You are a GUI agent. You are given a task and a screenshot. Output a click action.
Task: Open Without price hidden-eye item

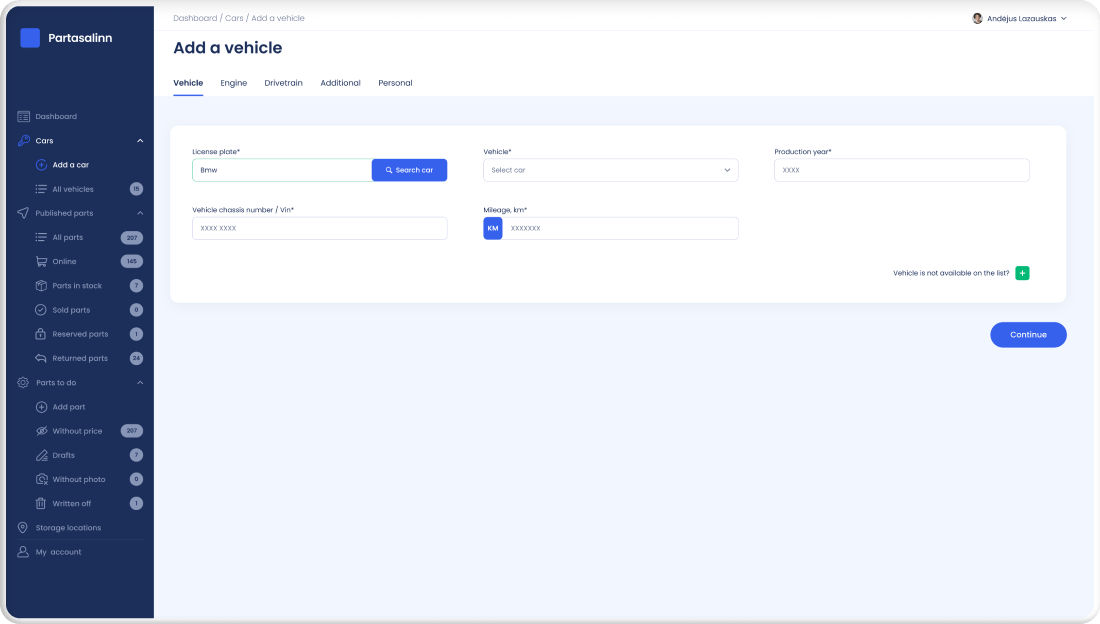pos(41,431)
